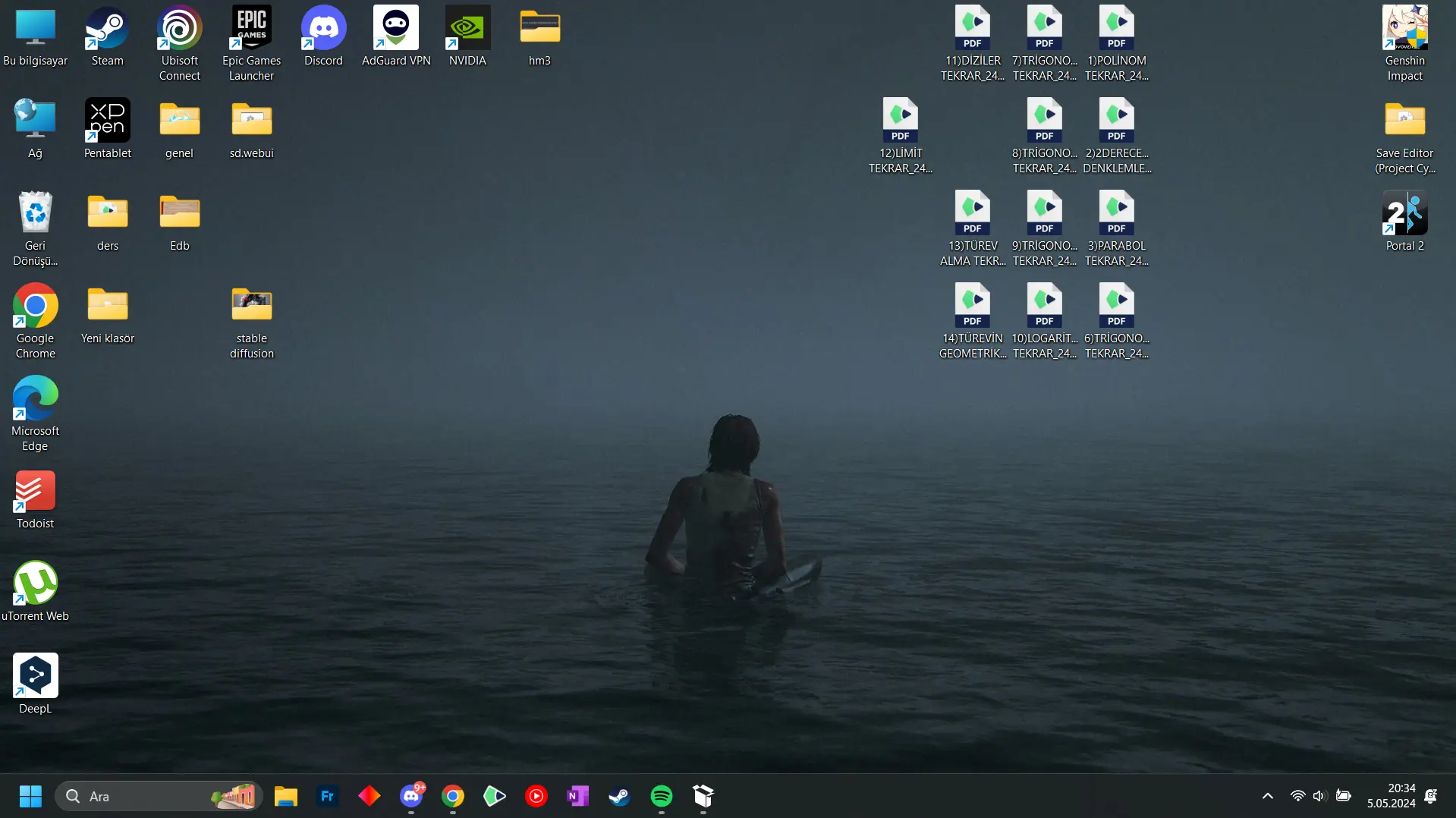
Task: Open notifications bell in tray
Action: click(x=1431, y=796)
